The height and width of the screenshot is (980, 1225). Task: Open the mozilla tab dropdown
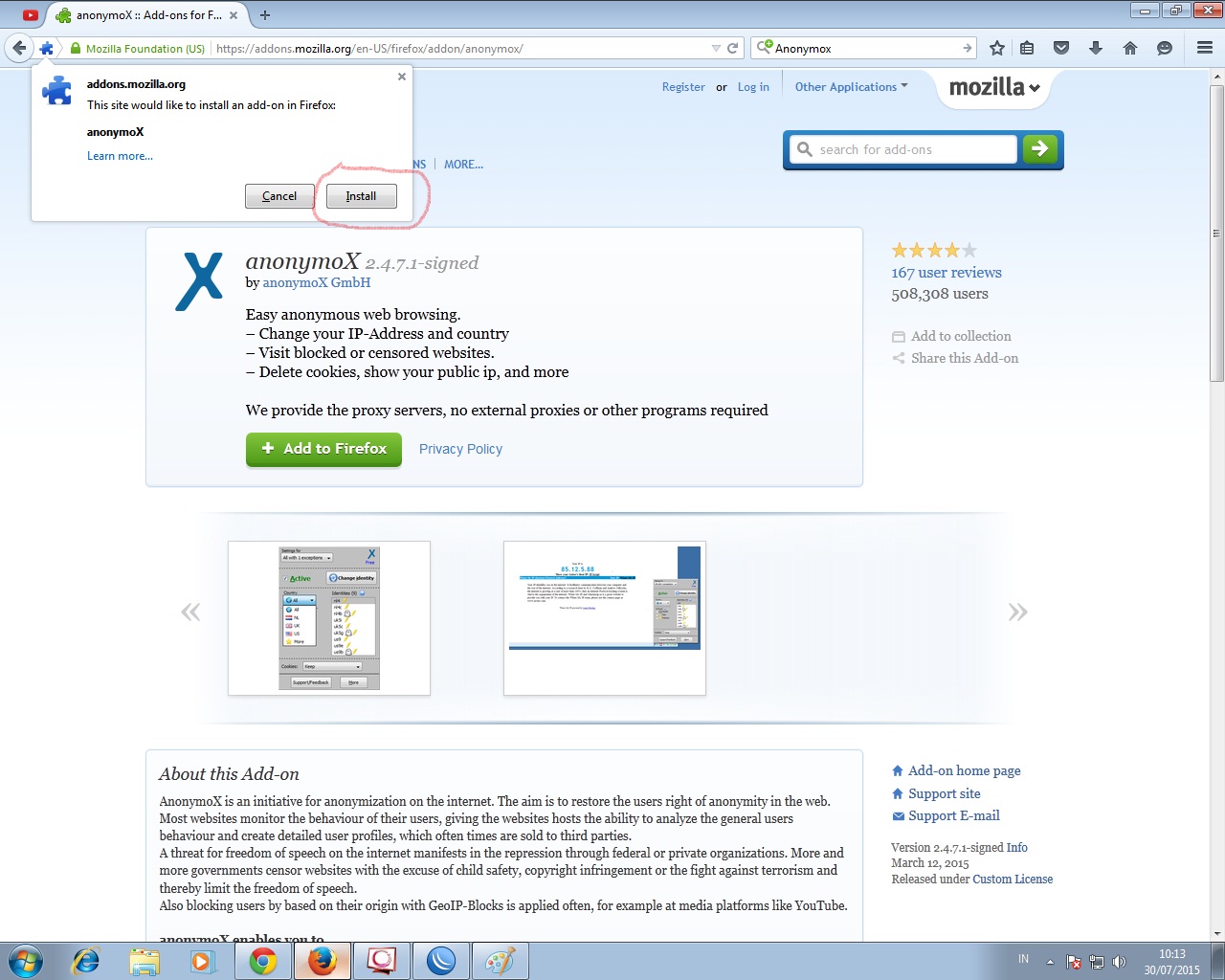coord(994,87)
